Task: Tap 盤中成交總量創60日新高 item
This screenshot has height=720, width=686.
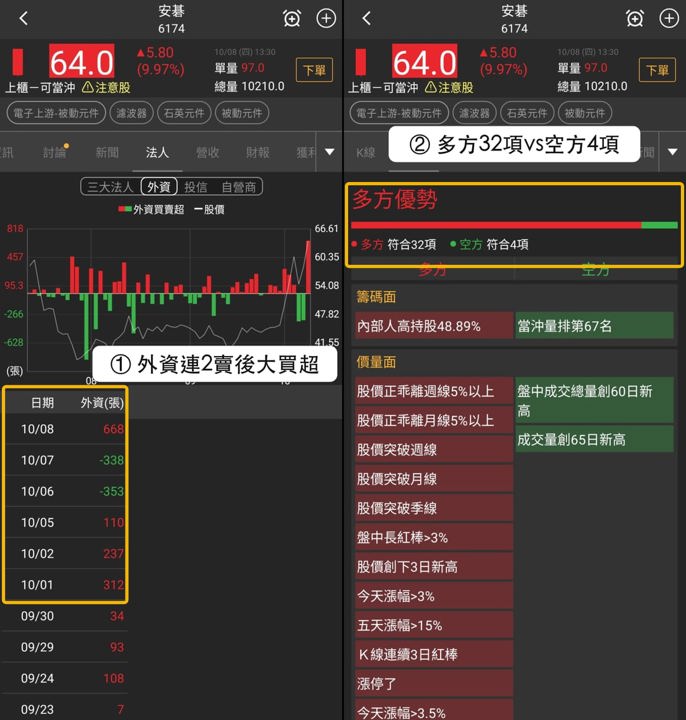Action: click(595, 400)
